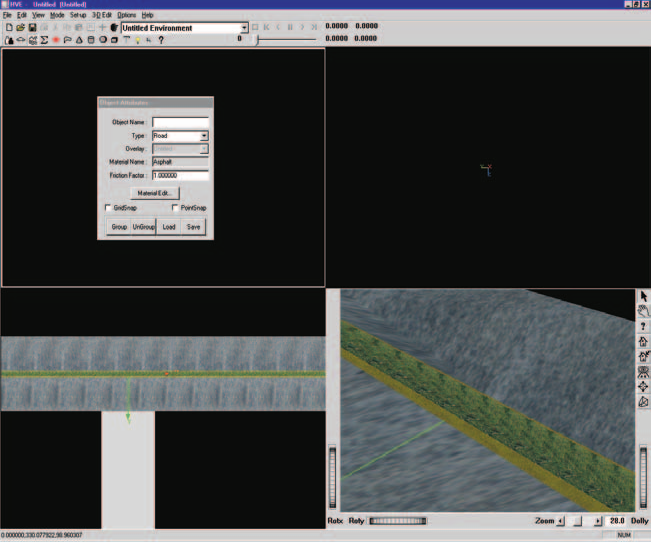Viewport: 651px width, 542px height.
Task: Open file using the folder toolbar icon
Action: [20, 27]
